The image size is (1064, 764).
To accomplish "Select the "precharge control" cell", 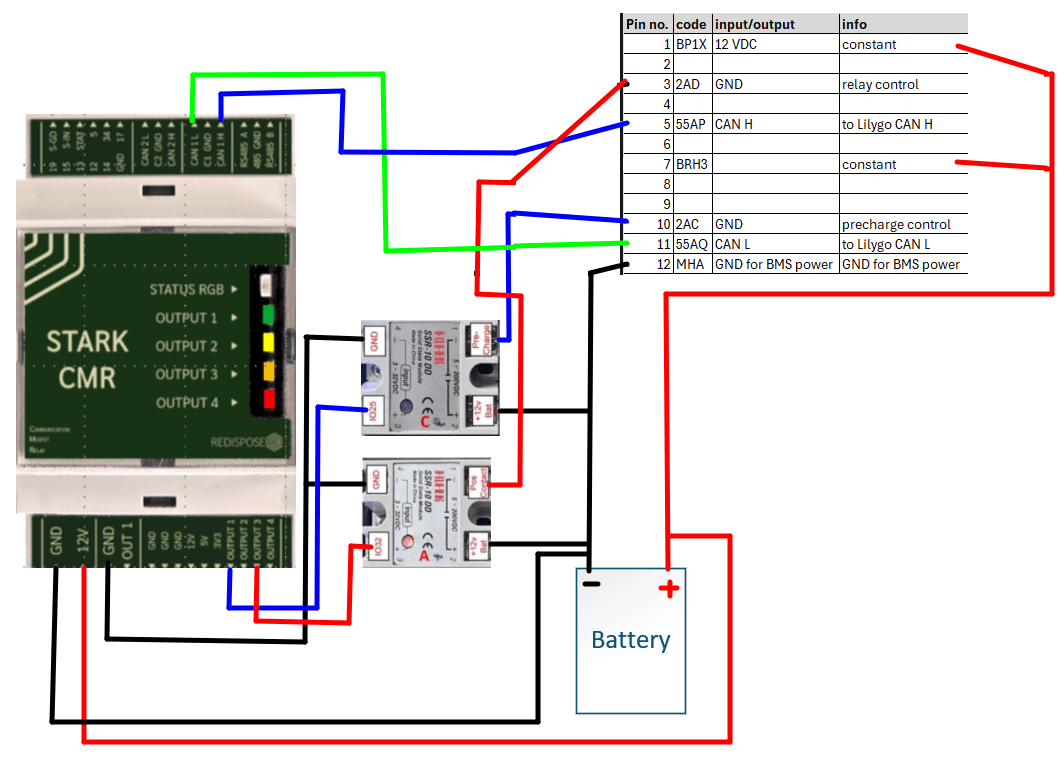I will tap(896, 224).
